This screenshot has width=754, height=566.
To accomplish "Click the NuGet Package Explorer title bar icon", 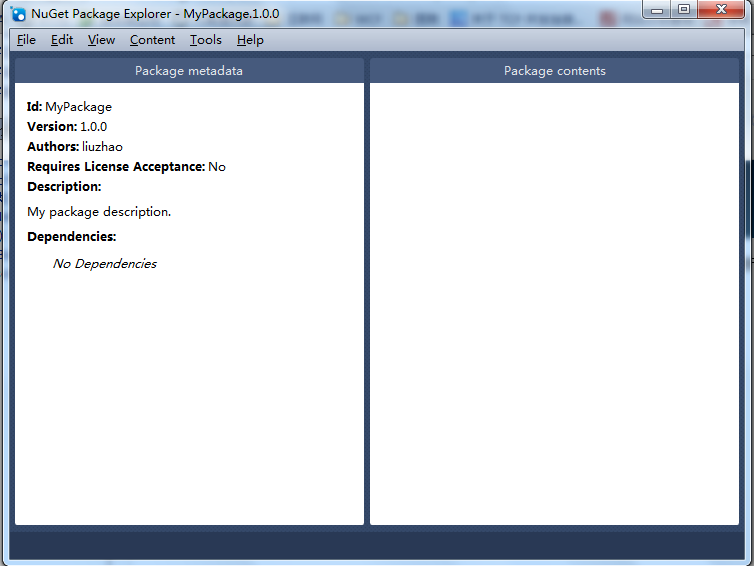I will (18, 14).
